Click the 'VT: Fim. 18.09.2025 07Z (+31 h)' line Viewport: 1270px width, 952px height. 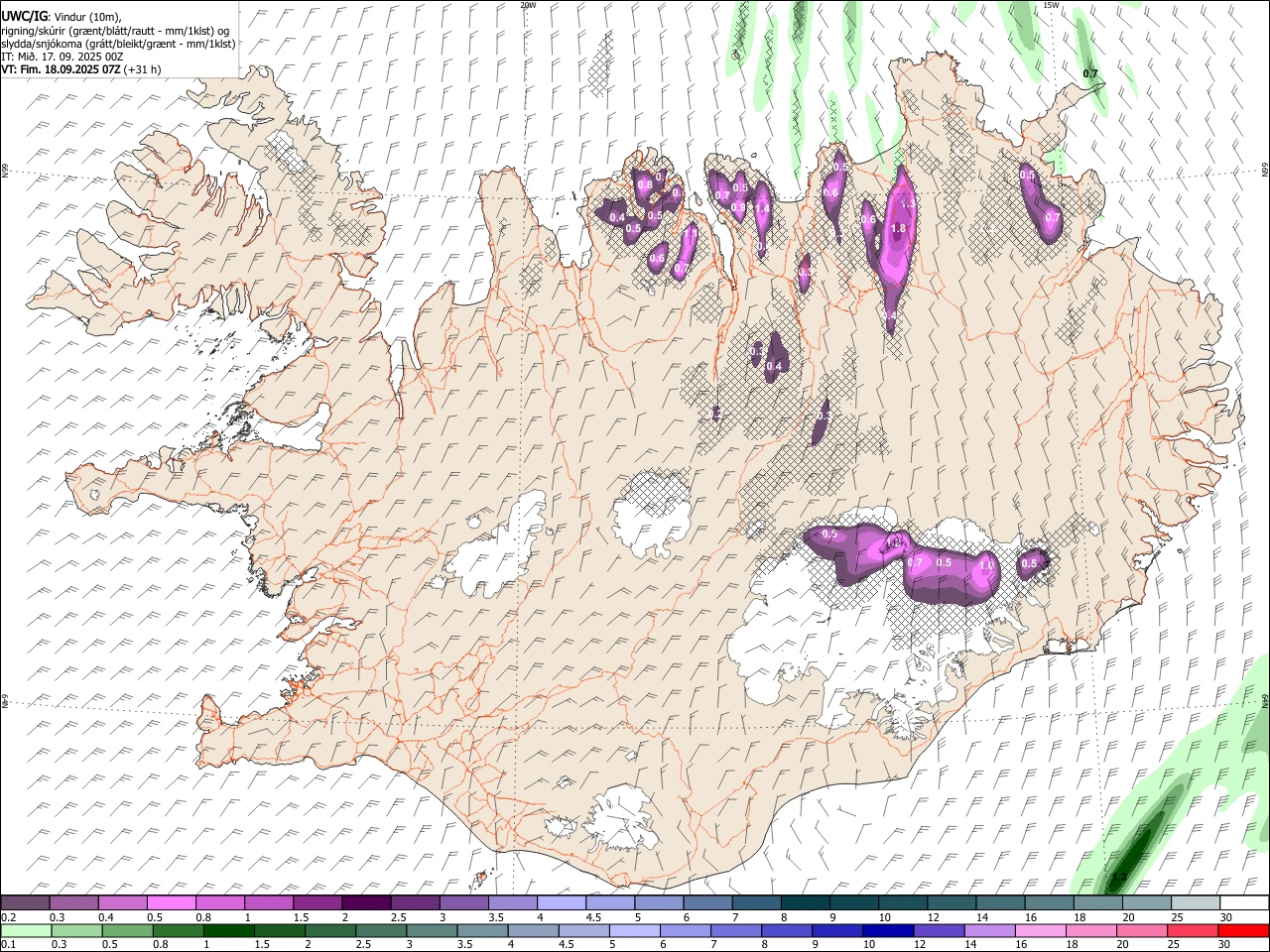click(x=81, y=69)
